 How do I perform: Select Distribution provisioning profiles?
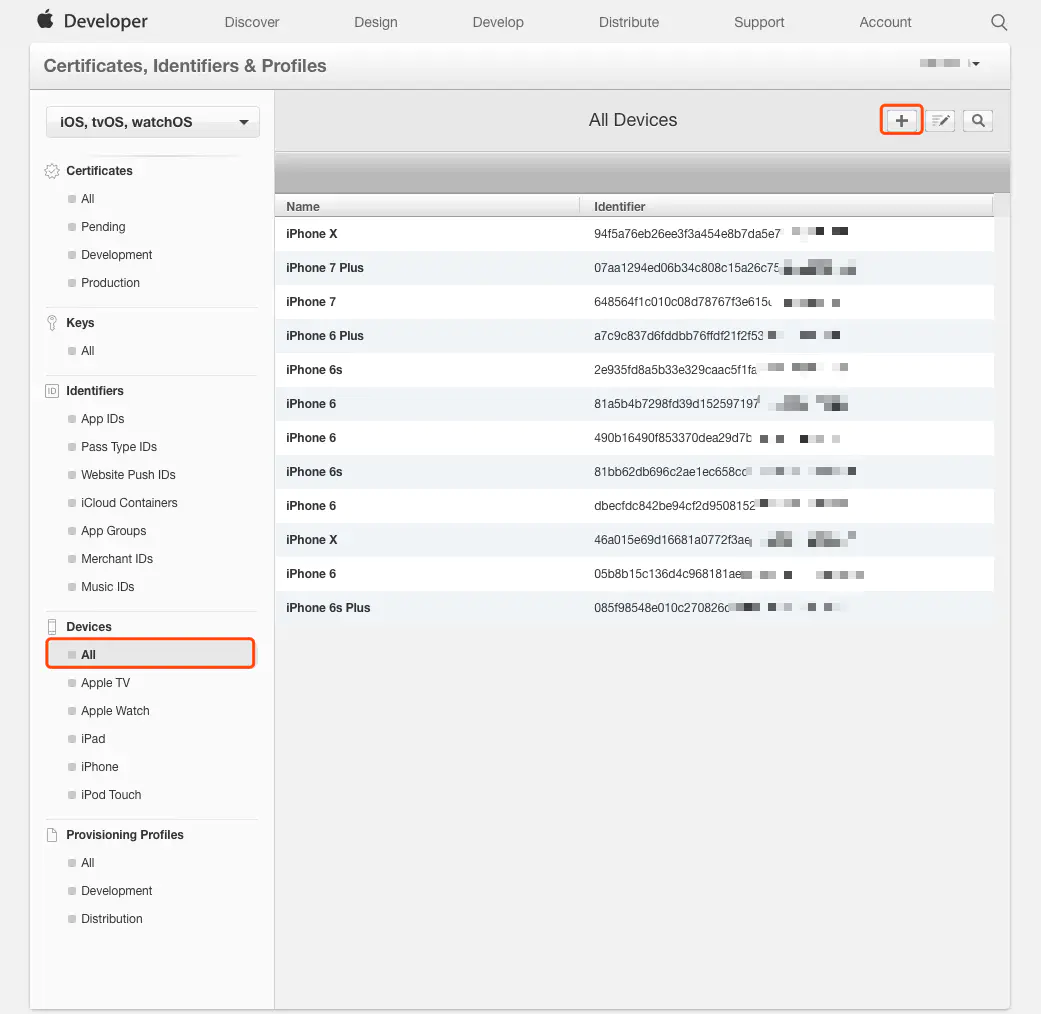tap(112, 918)
